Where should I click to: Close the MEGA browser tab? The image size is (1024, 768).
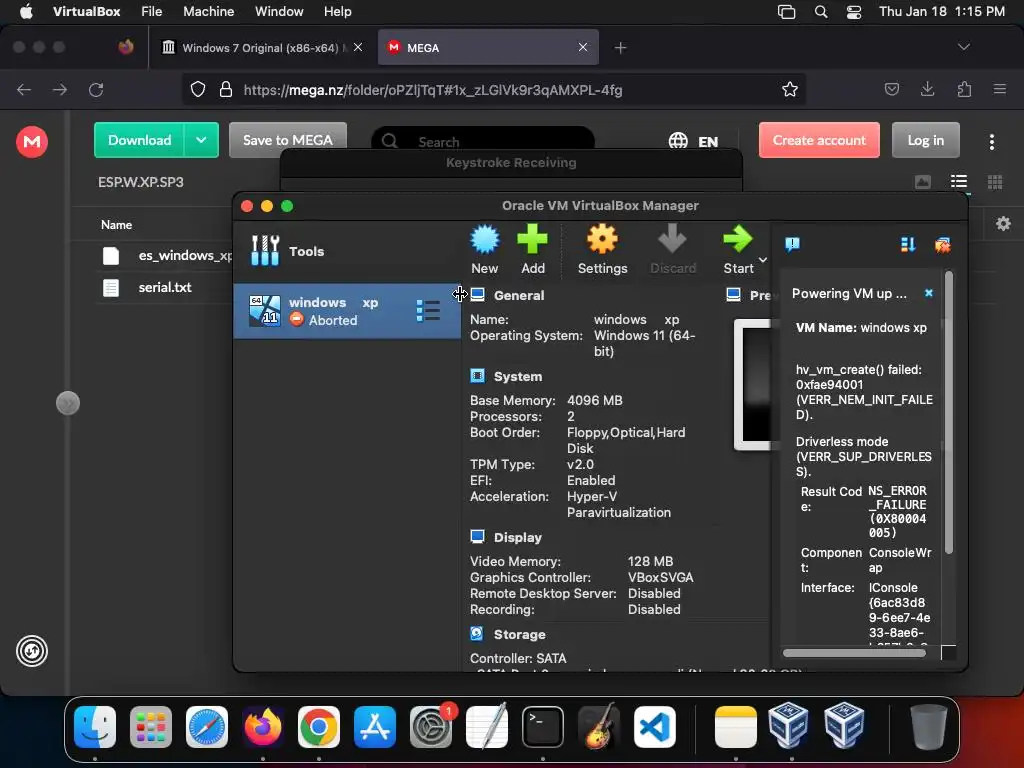coord(583,47)
